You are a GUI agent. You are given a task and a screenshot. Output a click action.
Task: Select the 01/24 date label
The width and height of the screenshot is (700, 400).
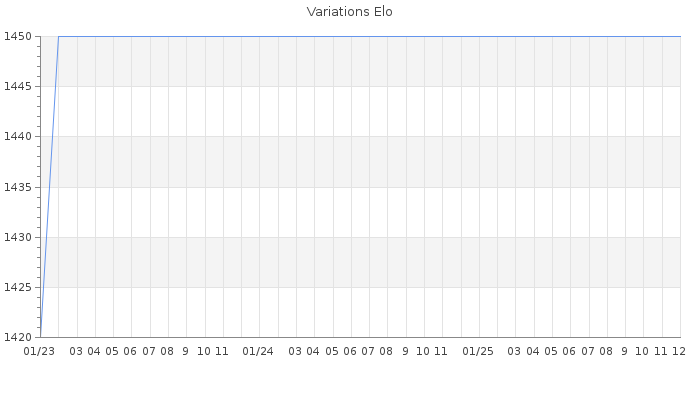click(258, 351)
